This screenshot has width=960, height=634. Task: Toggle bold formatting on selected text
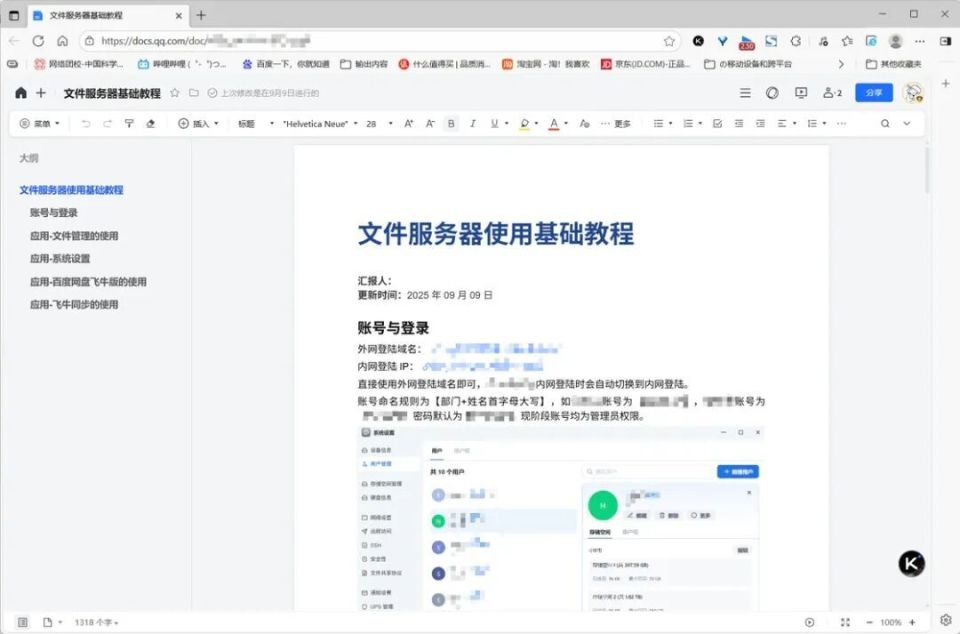coord(450,124)
